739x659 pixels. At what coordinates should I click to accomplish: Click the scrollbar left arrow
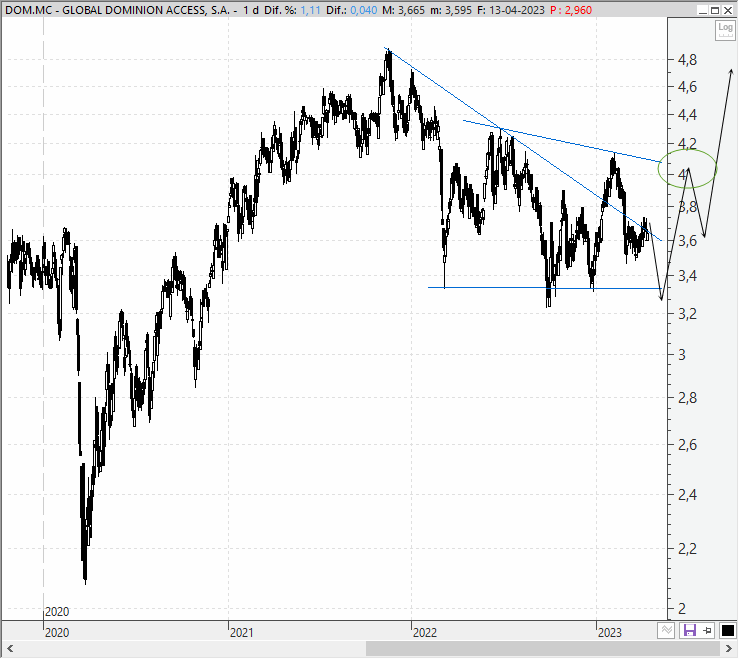(x=9, y=649)
